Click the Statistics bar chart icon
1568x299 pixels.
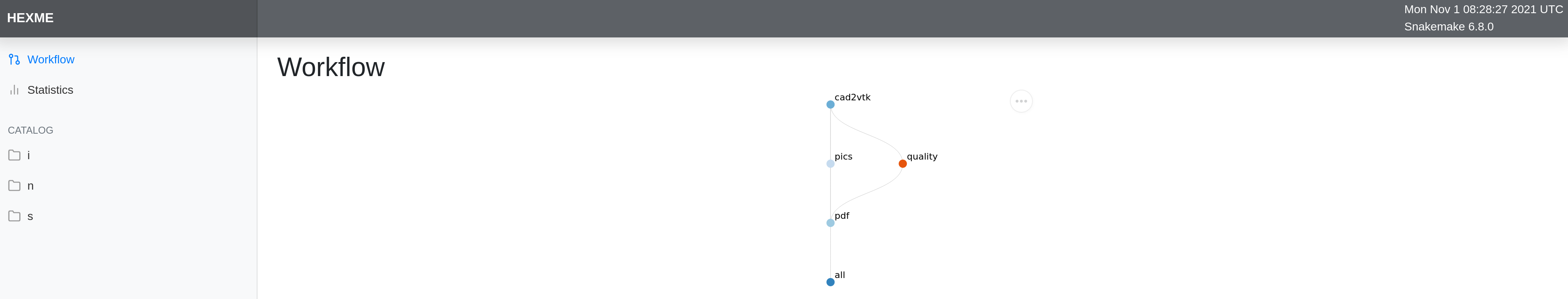coord(14,90)
